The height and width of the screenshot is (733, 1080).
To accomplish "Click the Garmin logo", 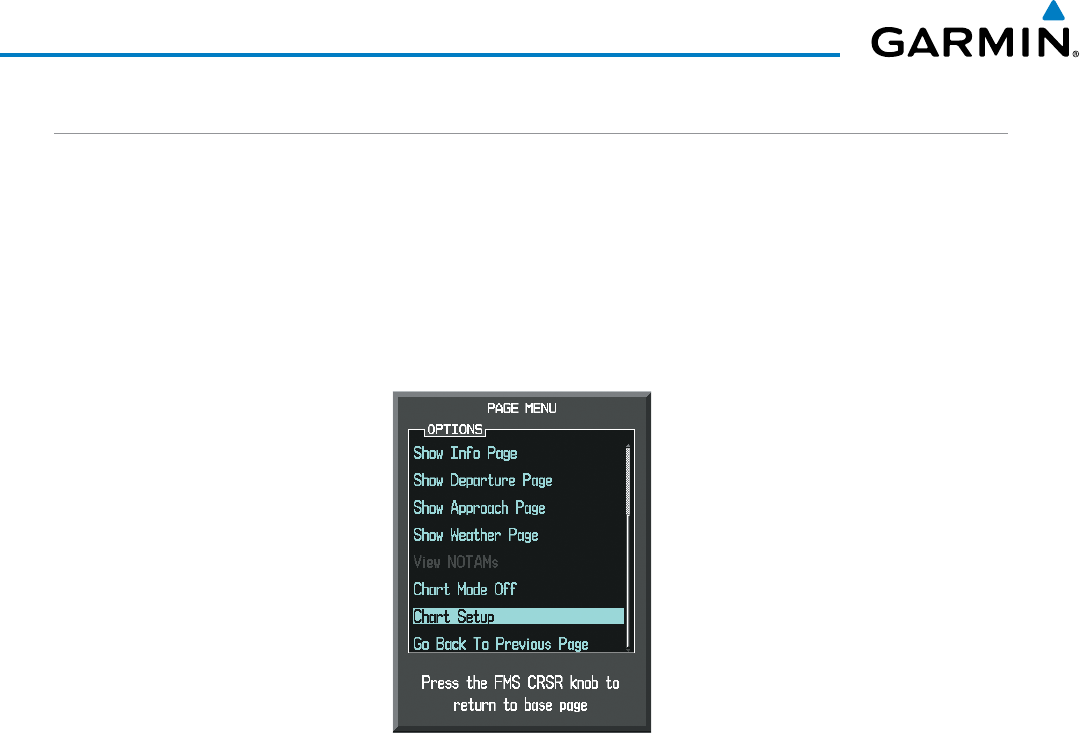I will coord(974,30).
